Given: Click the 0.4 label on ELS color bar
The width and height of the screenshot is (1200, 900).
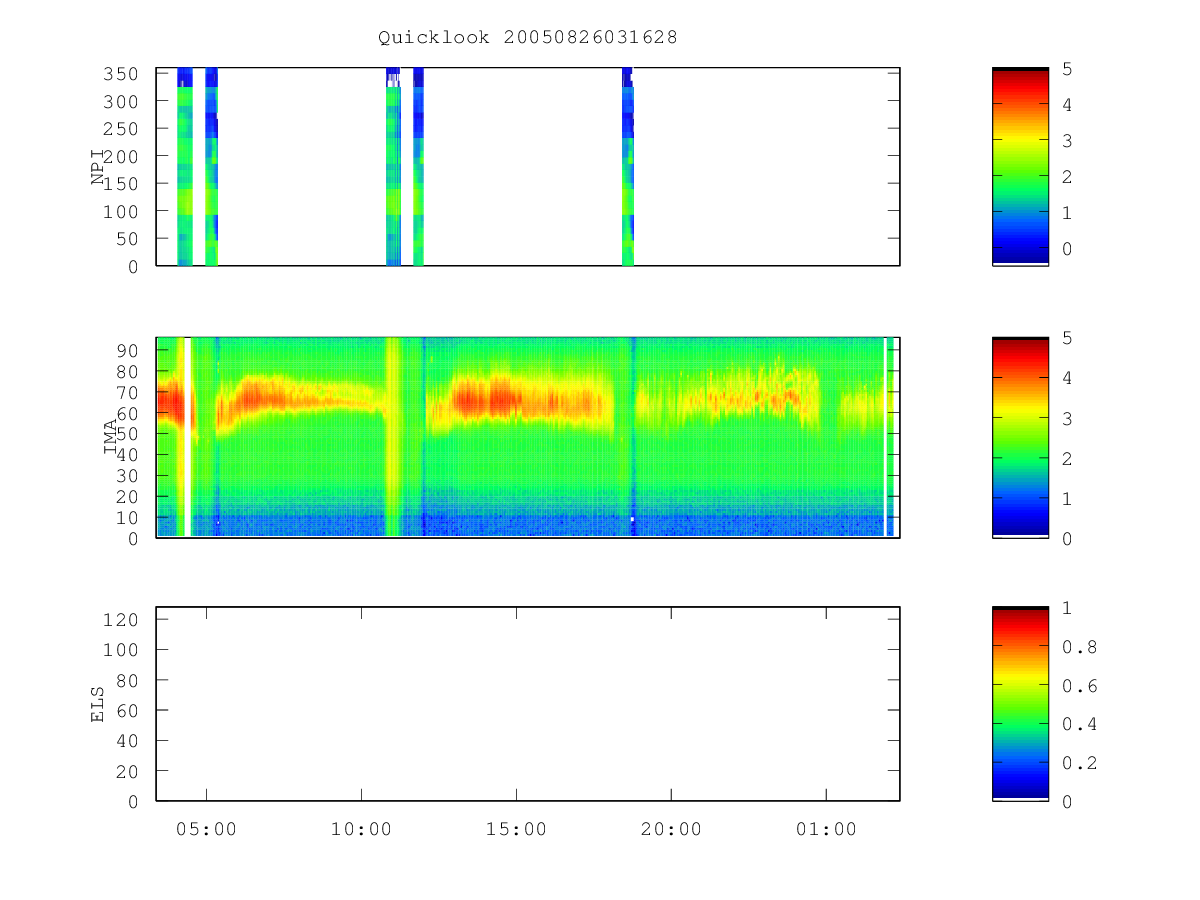Looking at the screenshot, I should (x=1079, y=724).
